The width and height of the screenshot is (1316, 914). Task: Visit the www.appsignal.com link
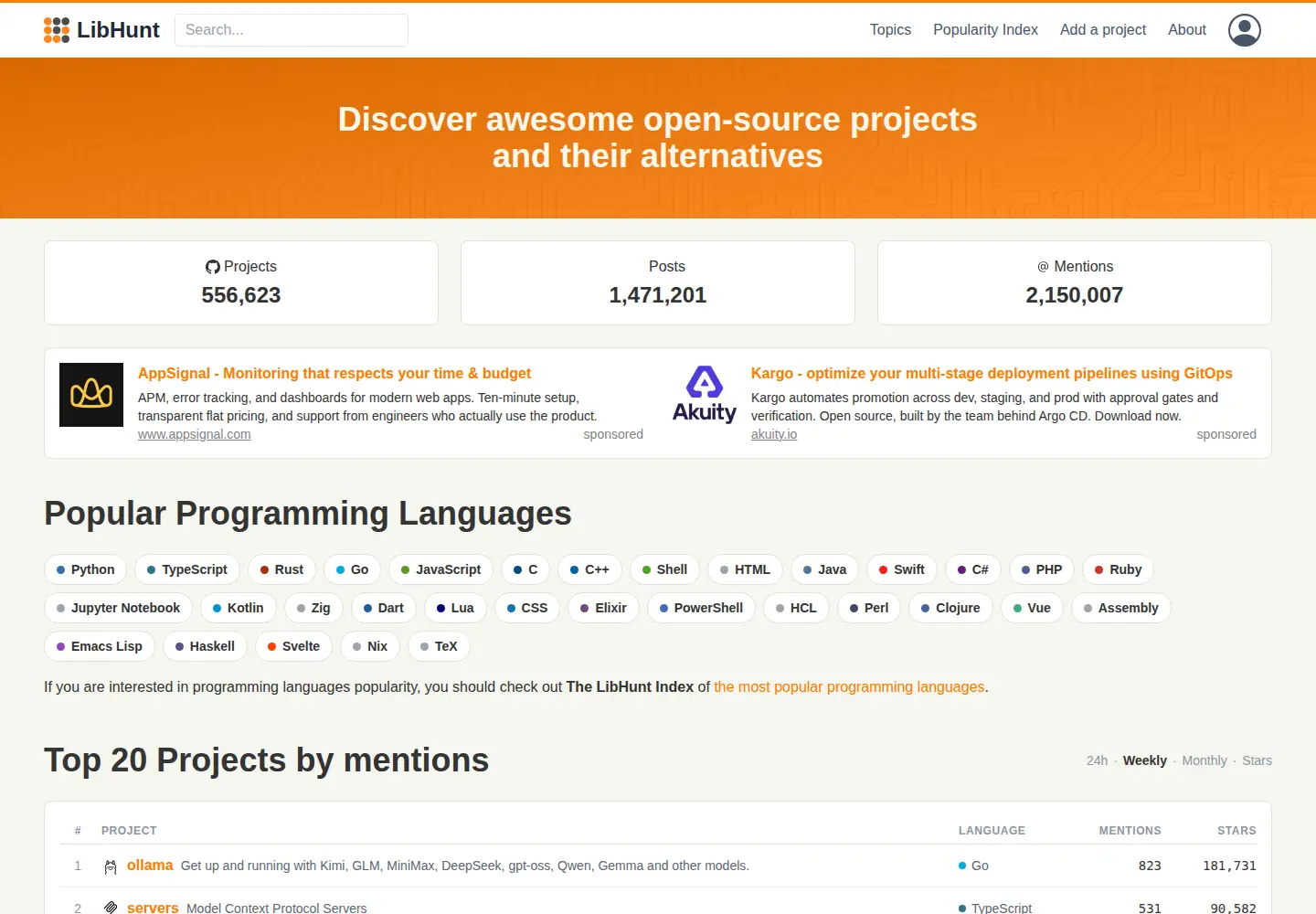tap(194, 435)
